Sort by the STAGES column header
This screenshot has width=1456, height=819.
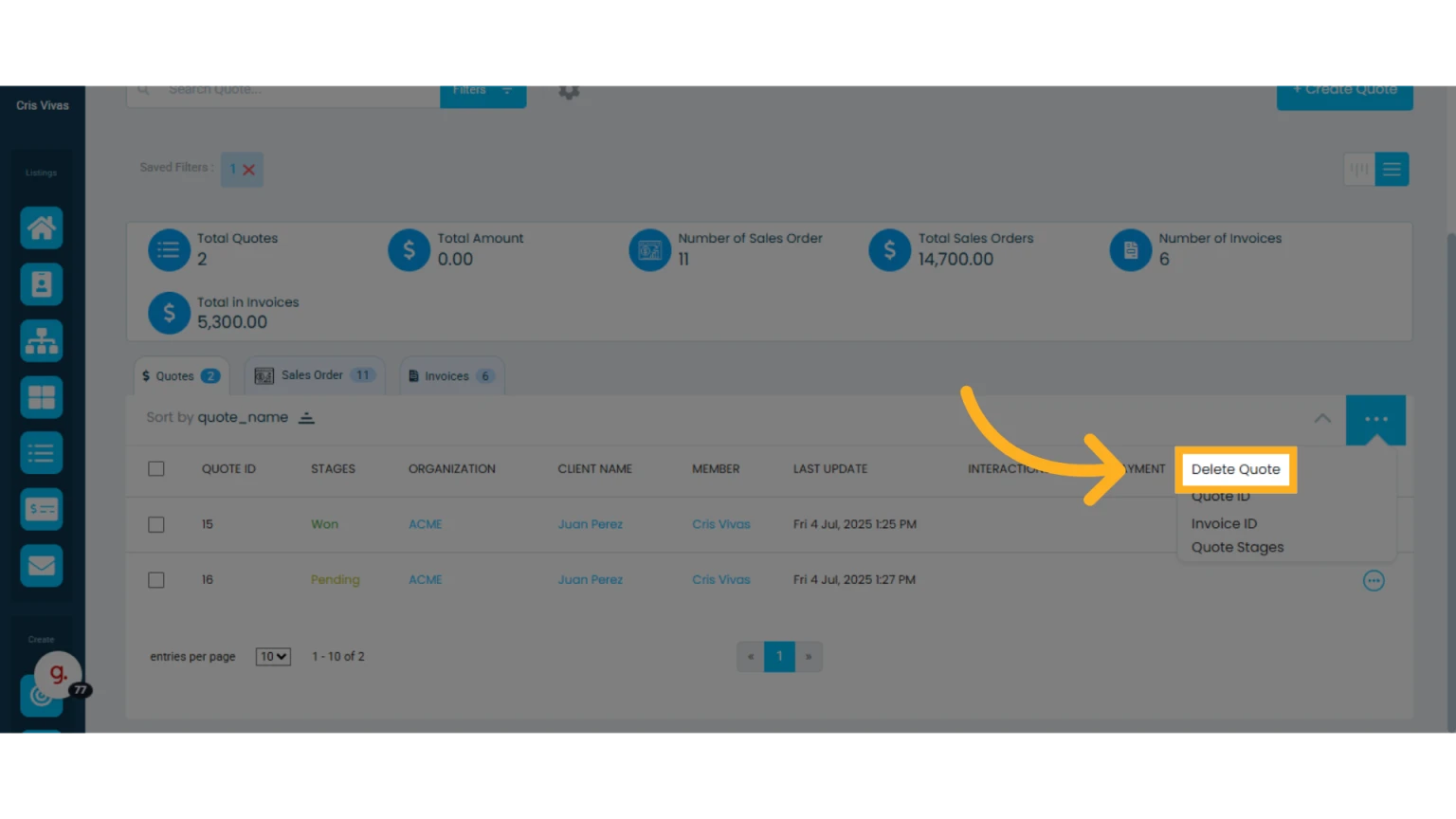coord(333,469)
